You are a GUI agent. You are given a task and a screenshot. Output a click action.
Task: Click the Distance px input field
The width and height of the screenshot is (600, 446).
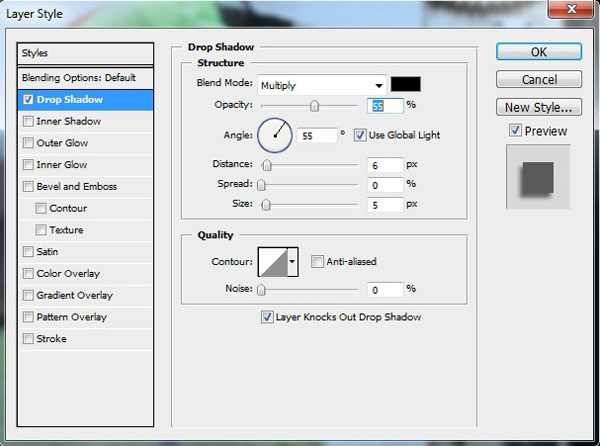click(385, 165)
